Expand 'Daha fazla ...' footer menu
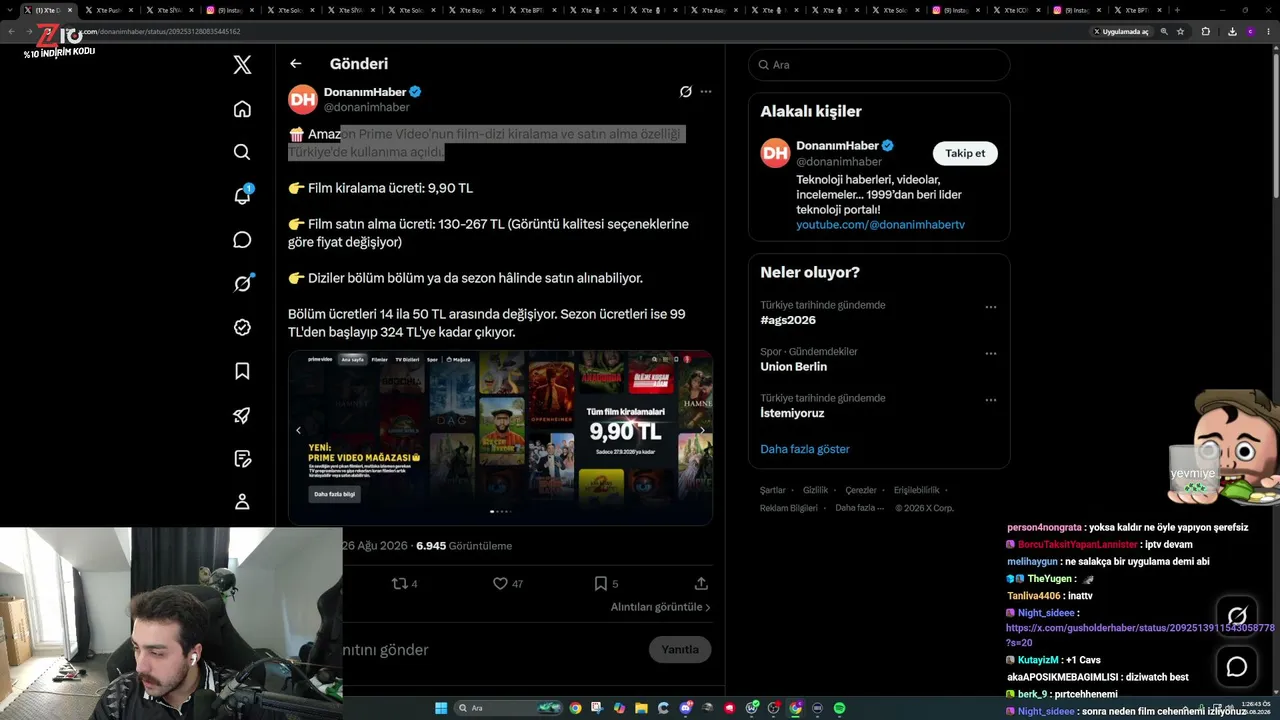 point(860,508)
